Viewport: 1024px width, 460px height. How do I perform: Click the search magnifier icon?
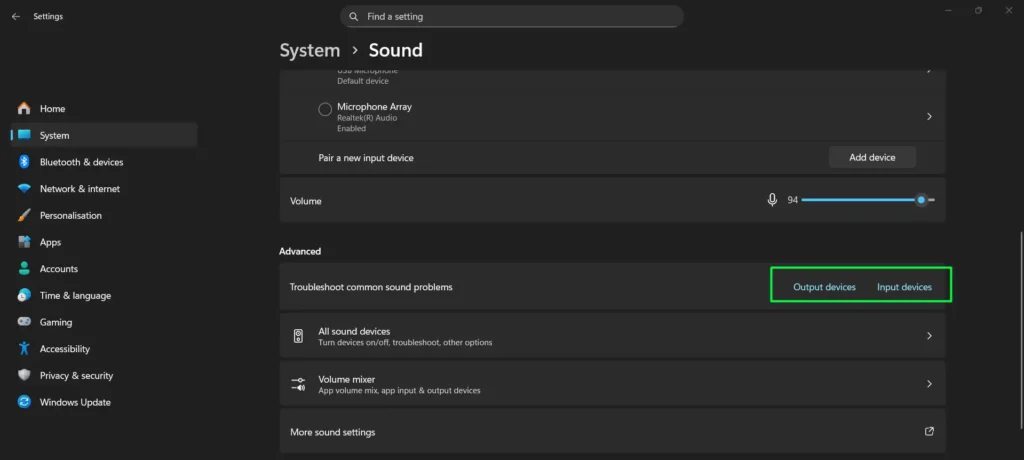tap(353, 16)
